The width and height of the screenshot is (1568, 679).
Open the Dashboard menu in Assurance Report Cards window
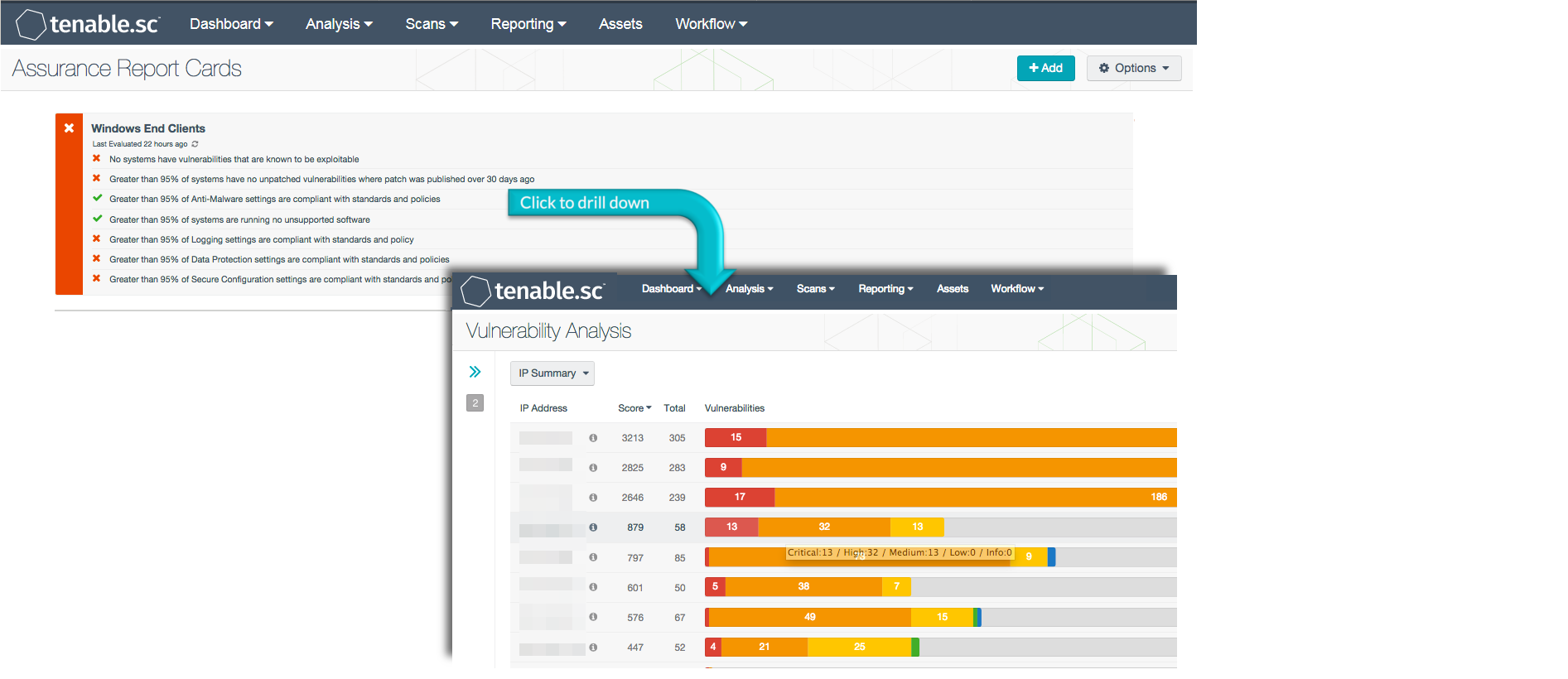tap(231, 24)
